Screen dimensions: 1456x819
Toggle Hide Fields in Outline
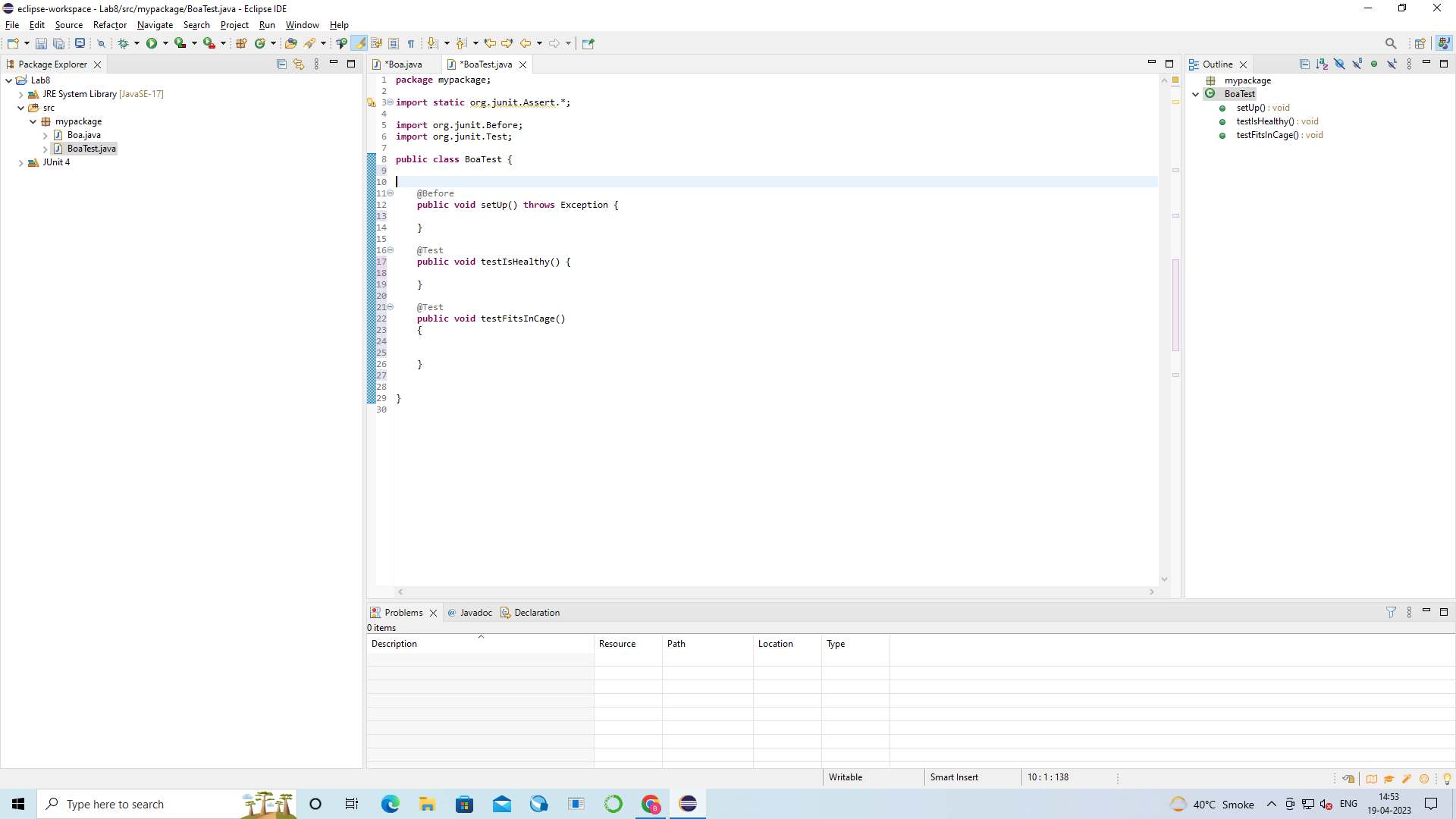pos(1339,64)
